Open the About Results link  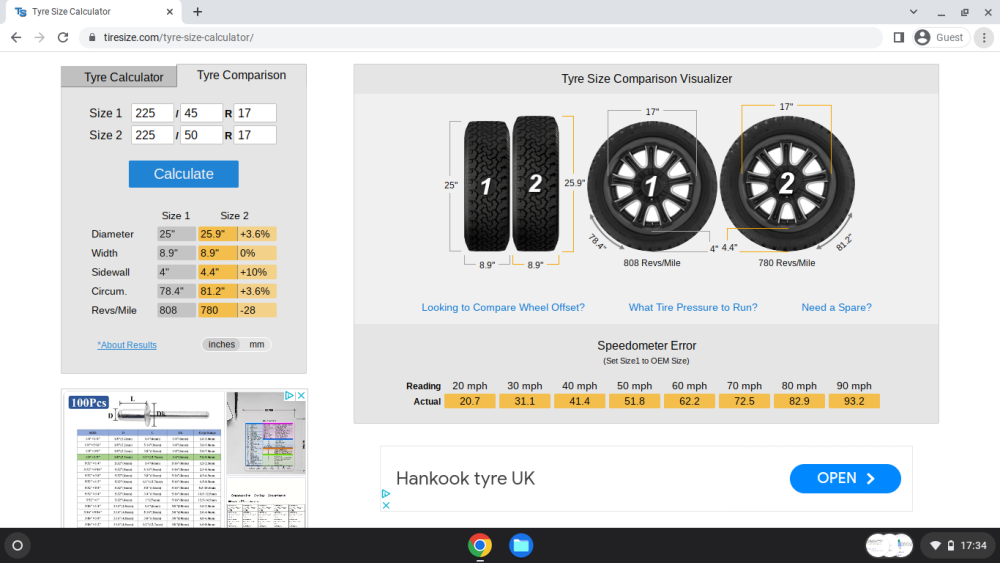coord(127,345)
